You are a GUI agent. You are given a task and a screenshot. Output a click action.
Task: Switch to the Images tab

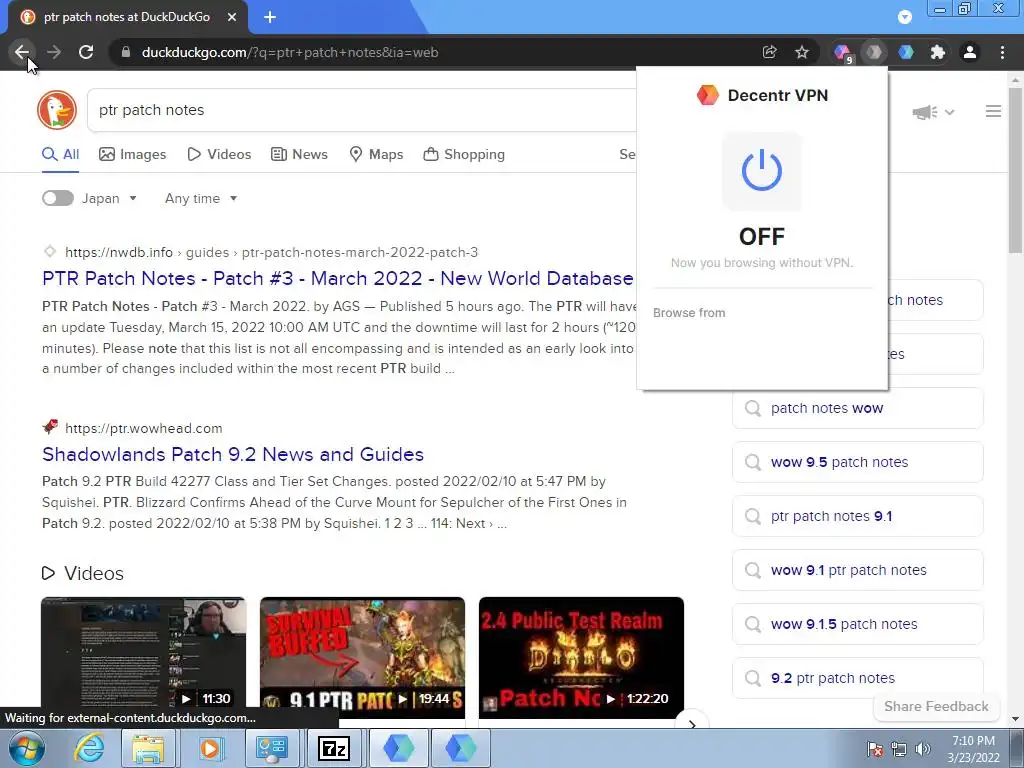(x=133, y=155)
